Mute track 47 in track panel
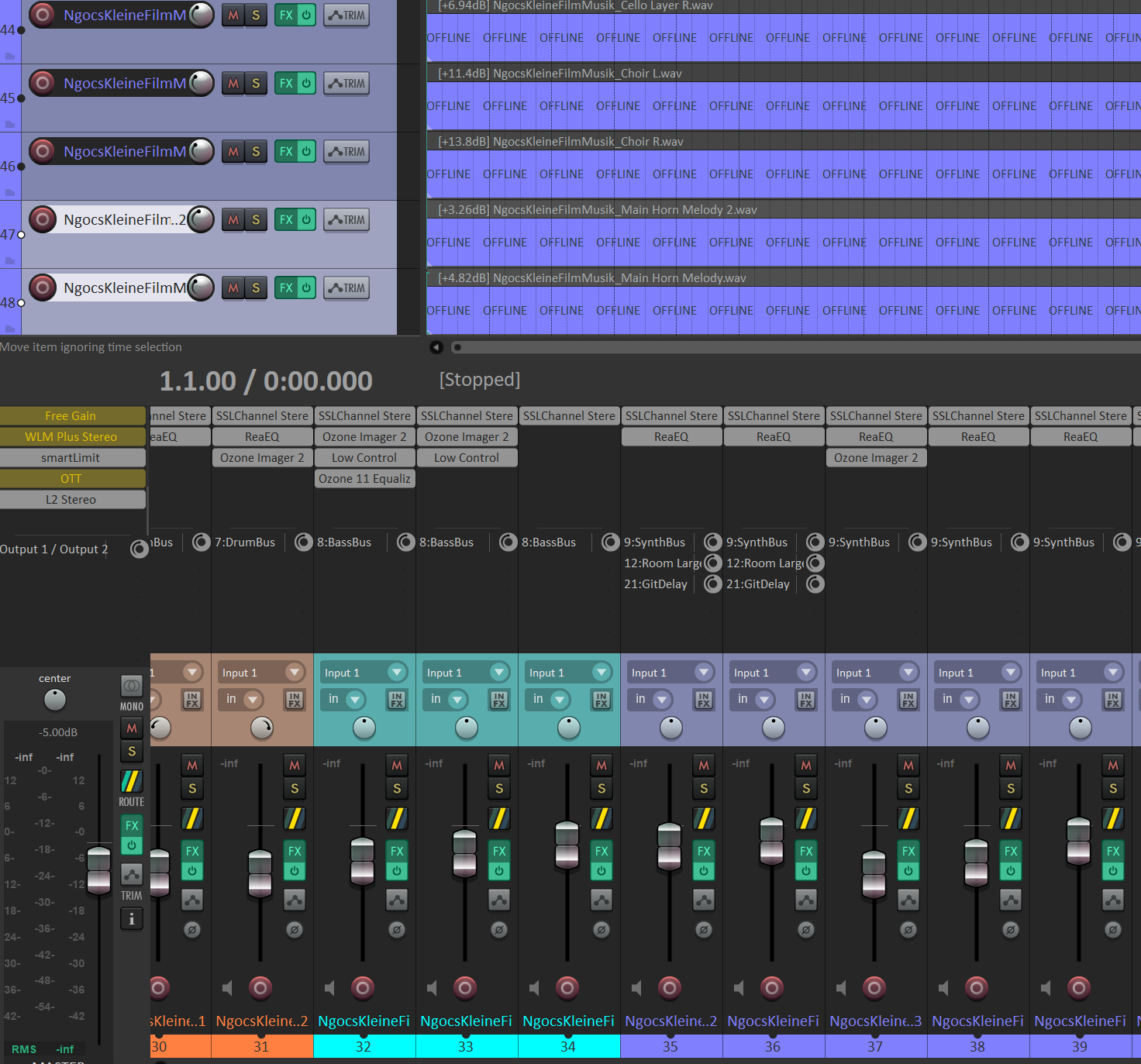The width and height of the screenshot is (1141, 1064). (233, 219)
